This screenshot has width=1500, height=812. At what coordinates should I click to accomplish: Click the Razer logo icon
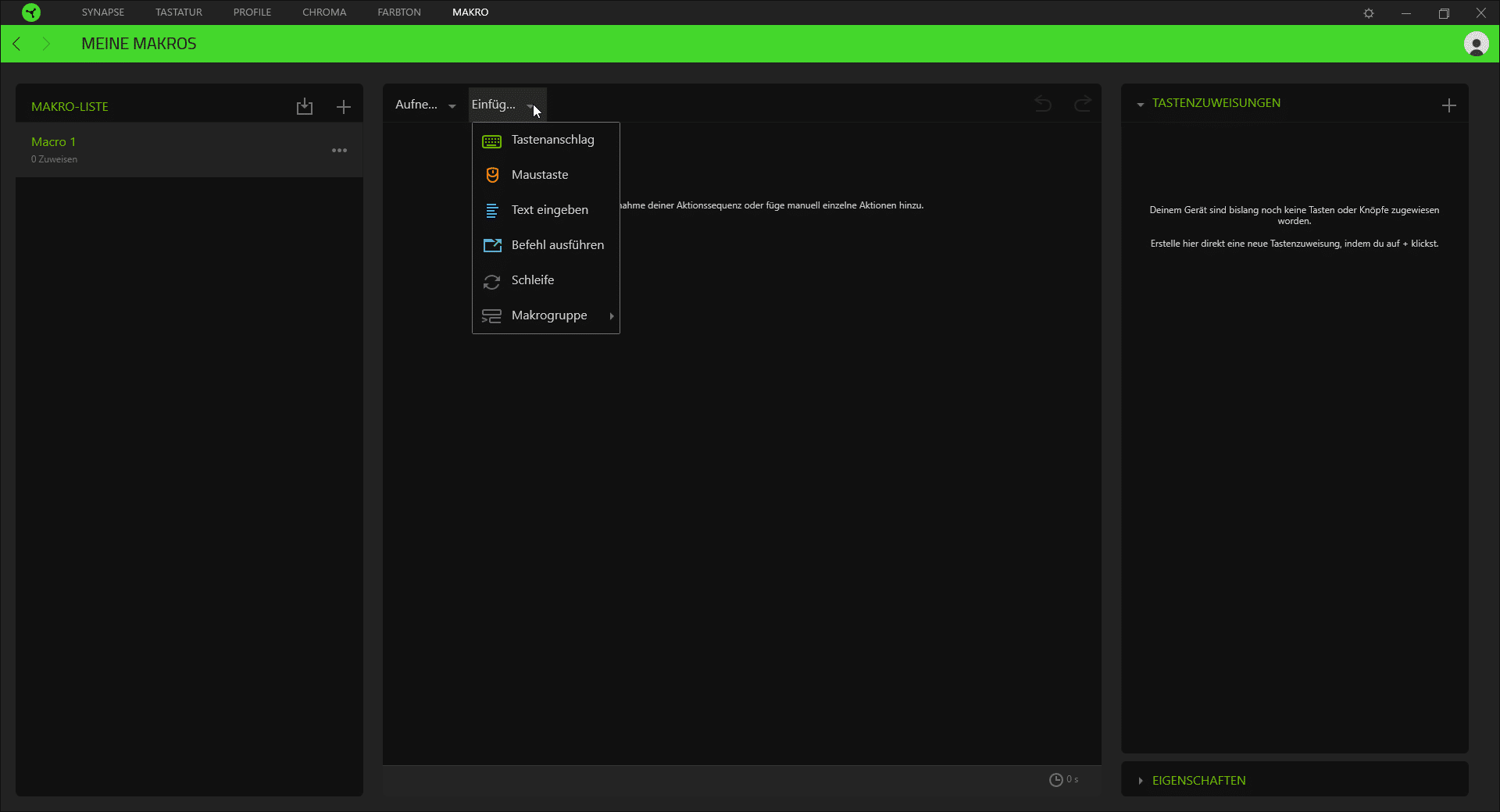[31, 12]
